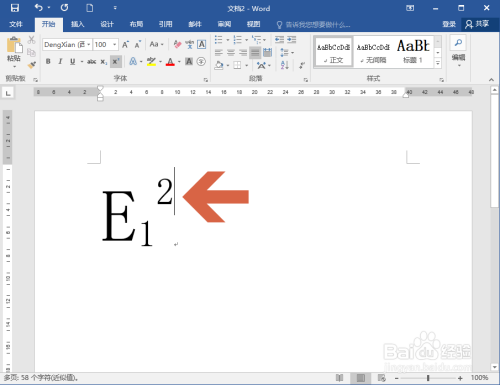Click the tab selector on the ruler
The height and width of the screenshot is (385, 500).
8,92
